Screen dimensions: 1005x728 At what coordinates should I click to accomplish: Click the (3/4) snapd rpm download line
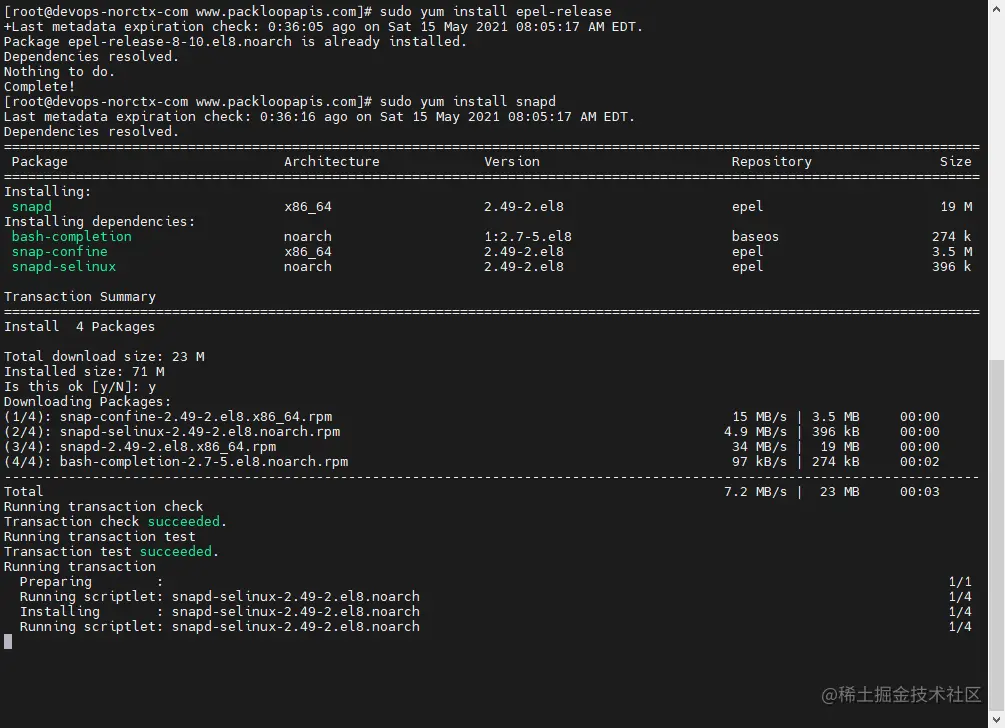tap(472, 447)
